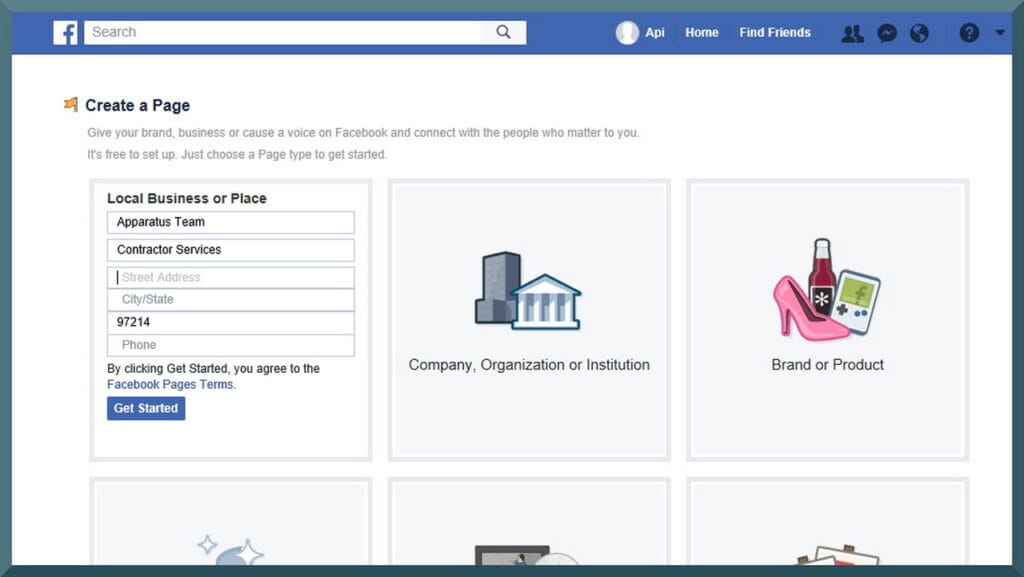Expand the account dropdown arrow
Viewport: 1024px width, 577px height.
tap(1000, 32)
